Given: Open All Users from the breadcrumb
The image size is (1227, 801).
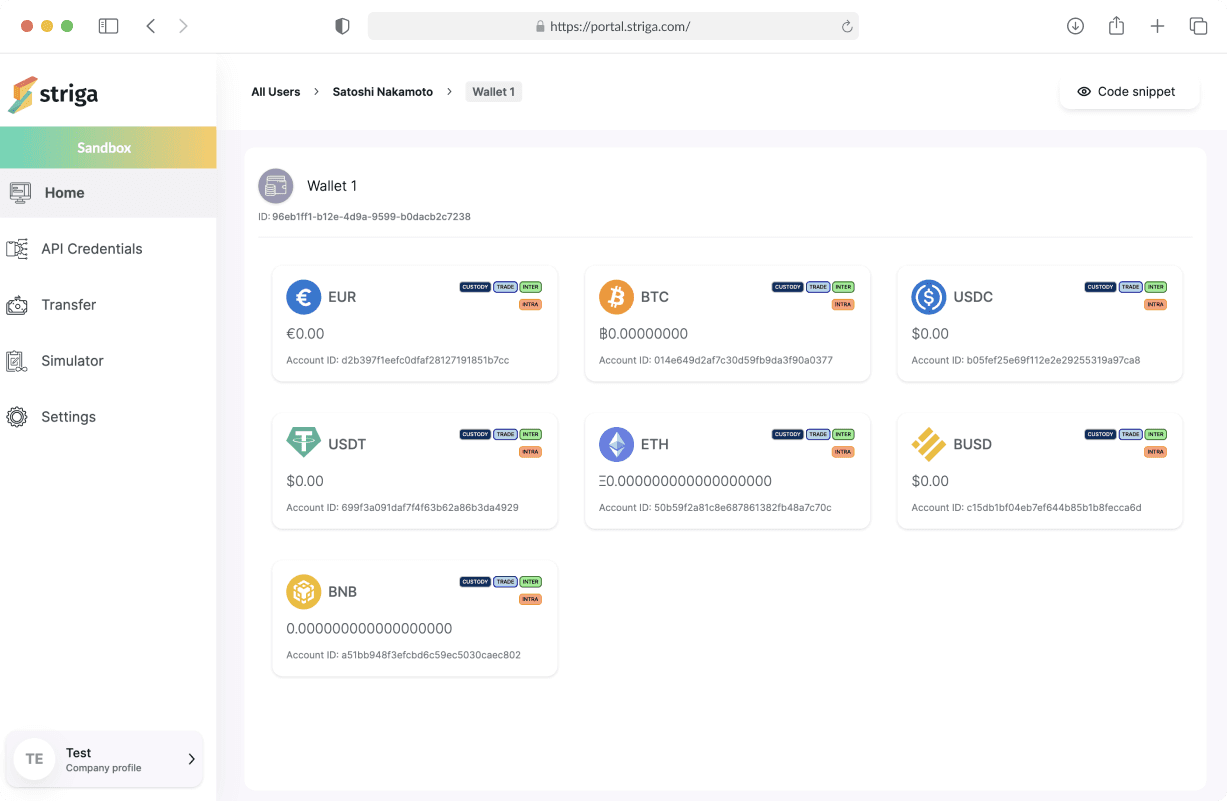Looking at the screenshot, I should [x=275, y=91].
